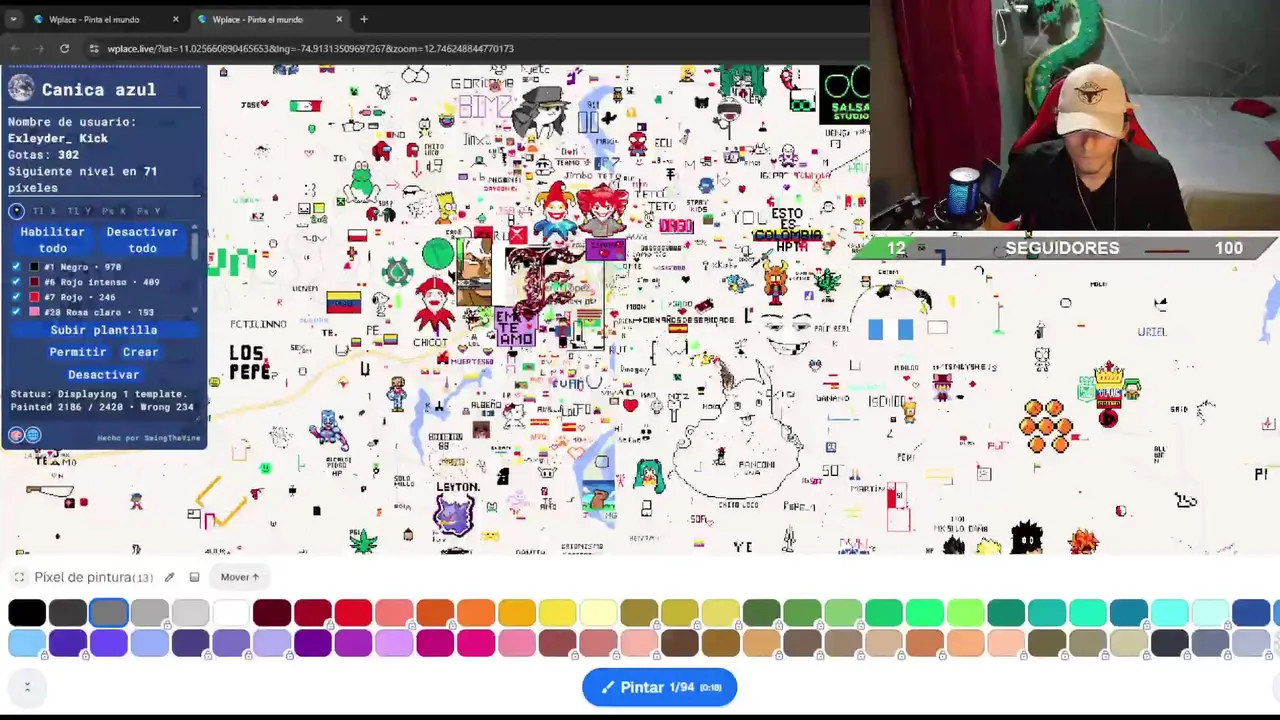Open a new browser tab
The image size is (1280, 720).
[364, 19]
